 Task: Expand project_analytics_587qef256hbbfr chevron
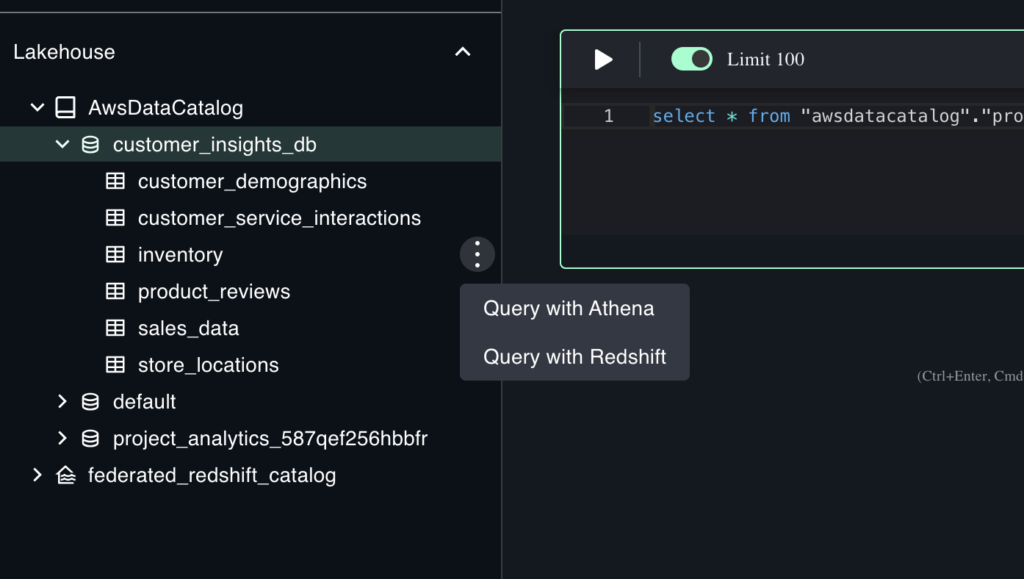[62, 438]
